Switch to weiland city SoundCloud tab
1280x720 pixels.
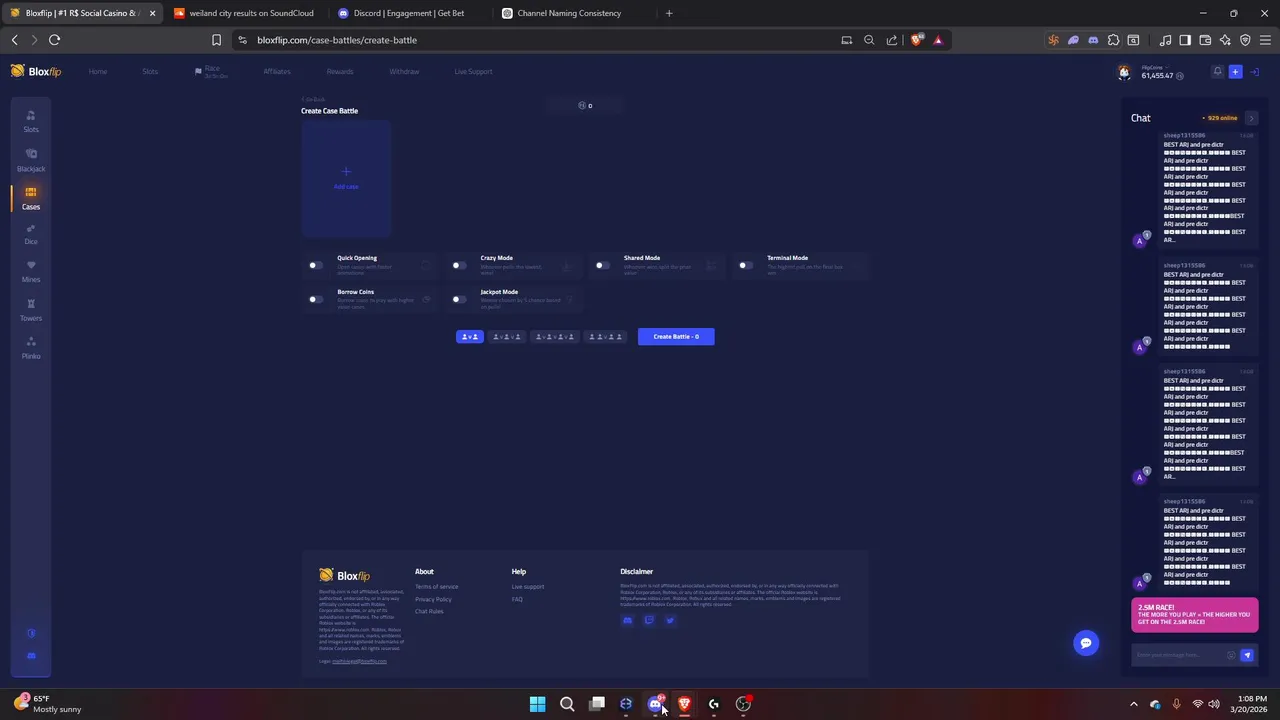245,13
